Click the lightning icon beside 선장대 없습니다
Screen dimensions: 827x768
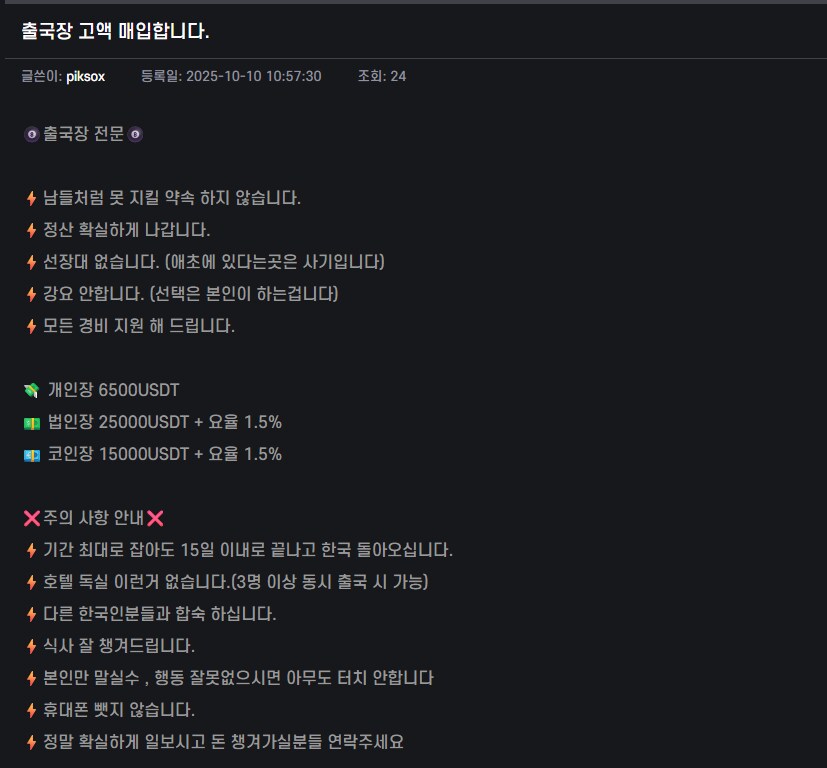31,262
